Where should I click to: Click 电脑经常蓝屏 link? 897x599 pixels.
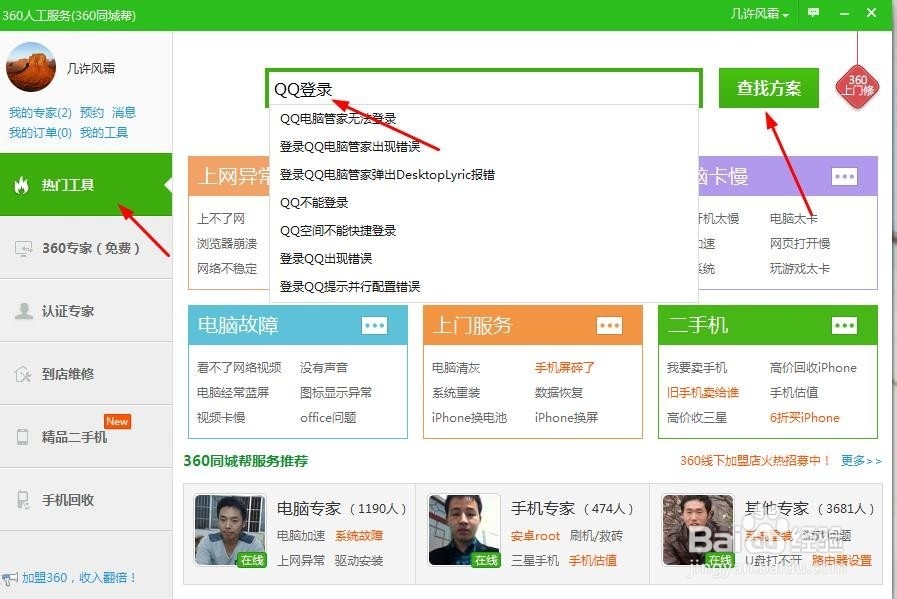click(233, 392)
